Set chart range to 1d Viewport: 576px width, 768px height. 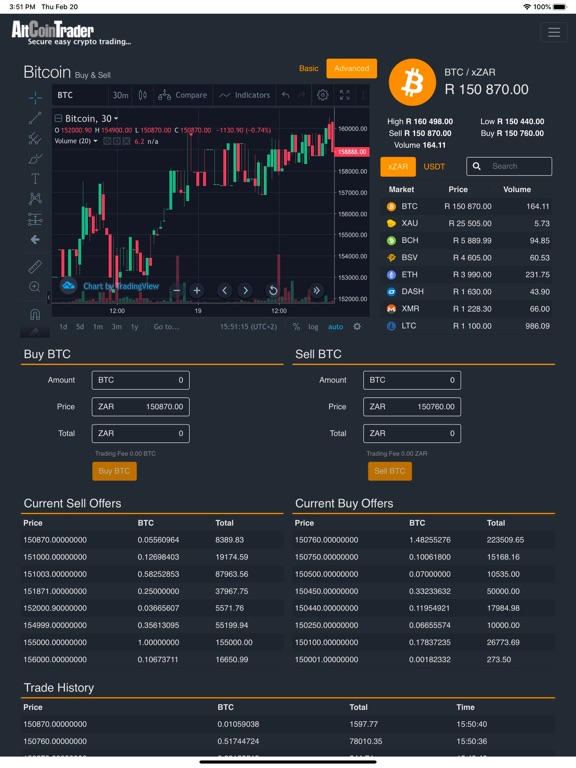tap(63, 327)
